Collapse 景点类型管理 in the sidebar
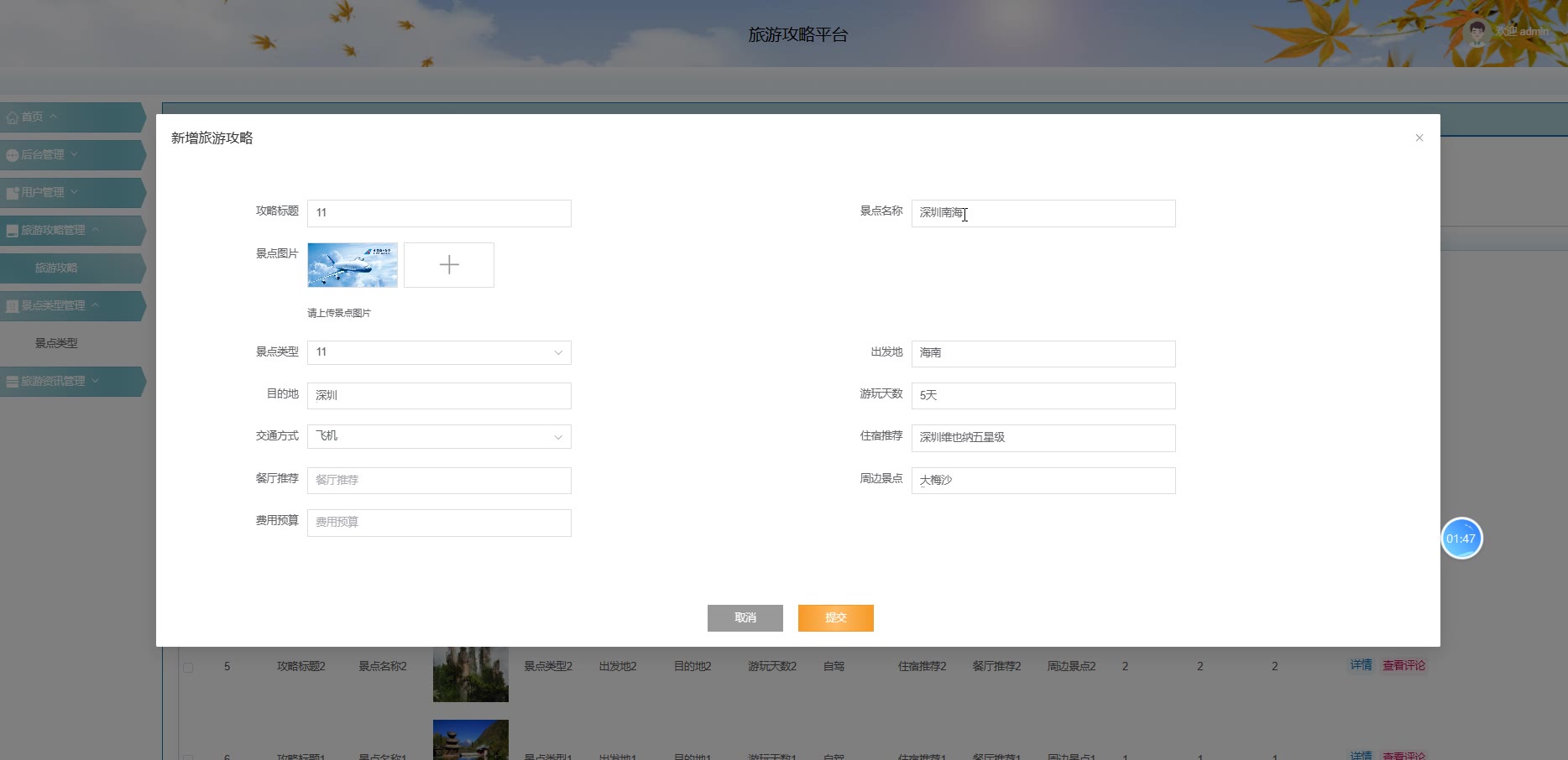The image size is (1568, 760). 71,306
